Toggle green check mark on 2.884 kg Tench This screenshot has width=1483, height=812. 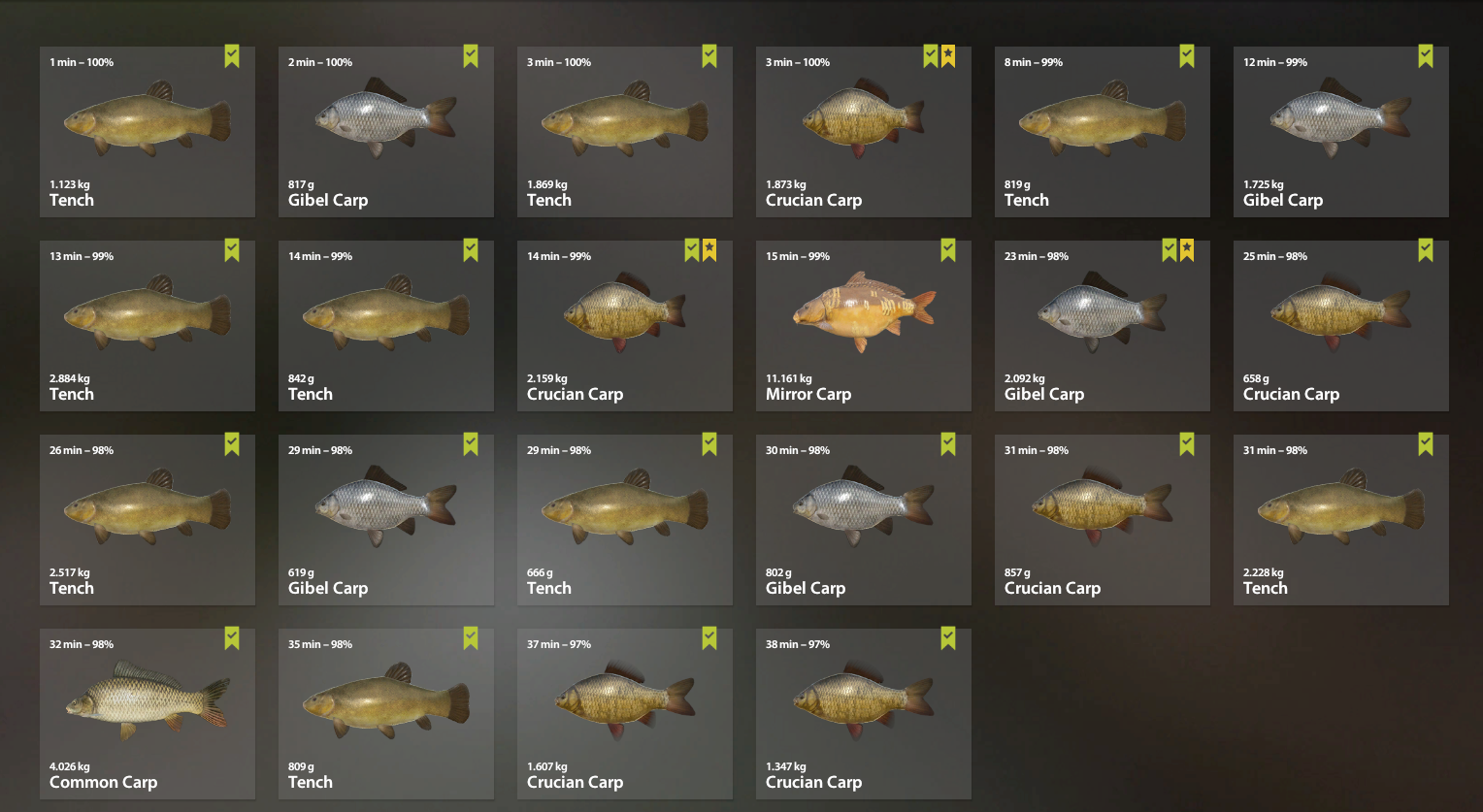232,250
